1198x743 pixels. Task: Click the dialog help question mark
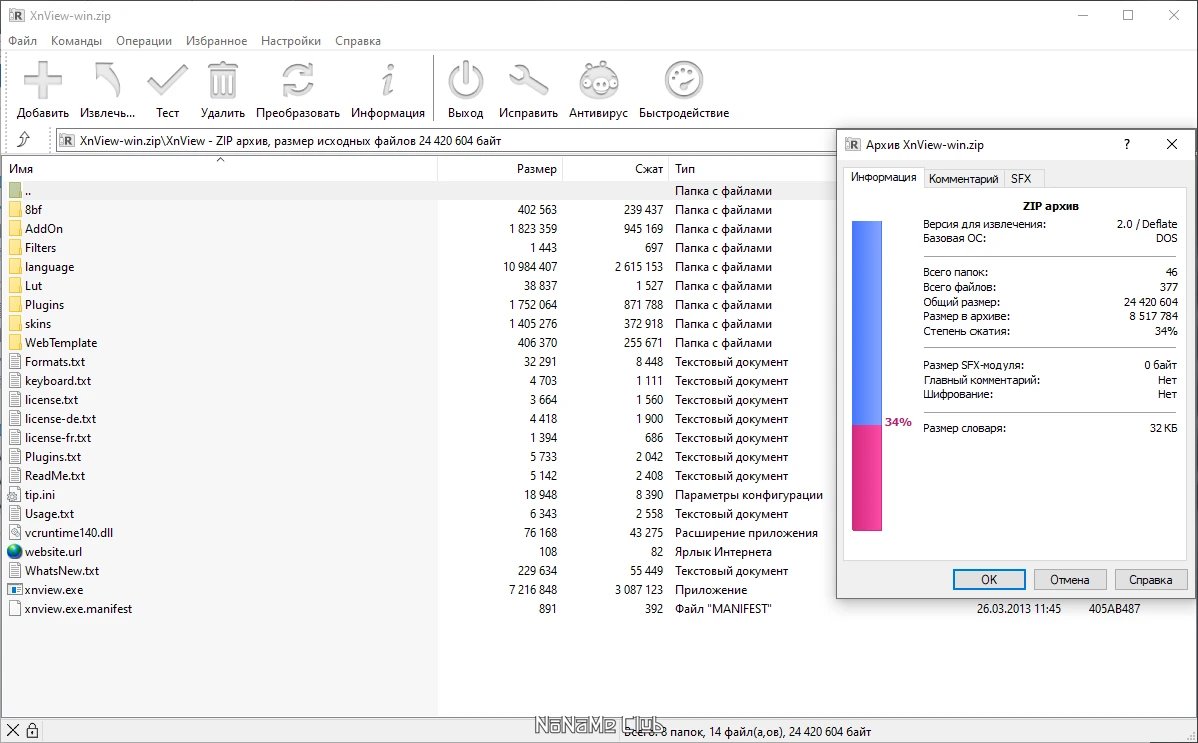[1127, 144]
